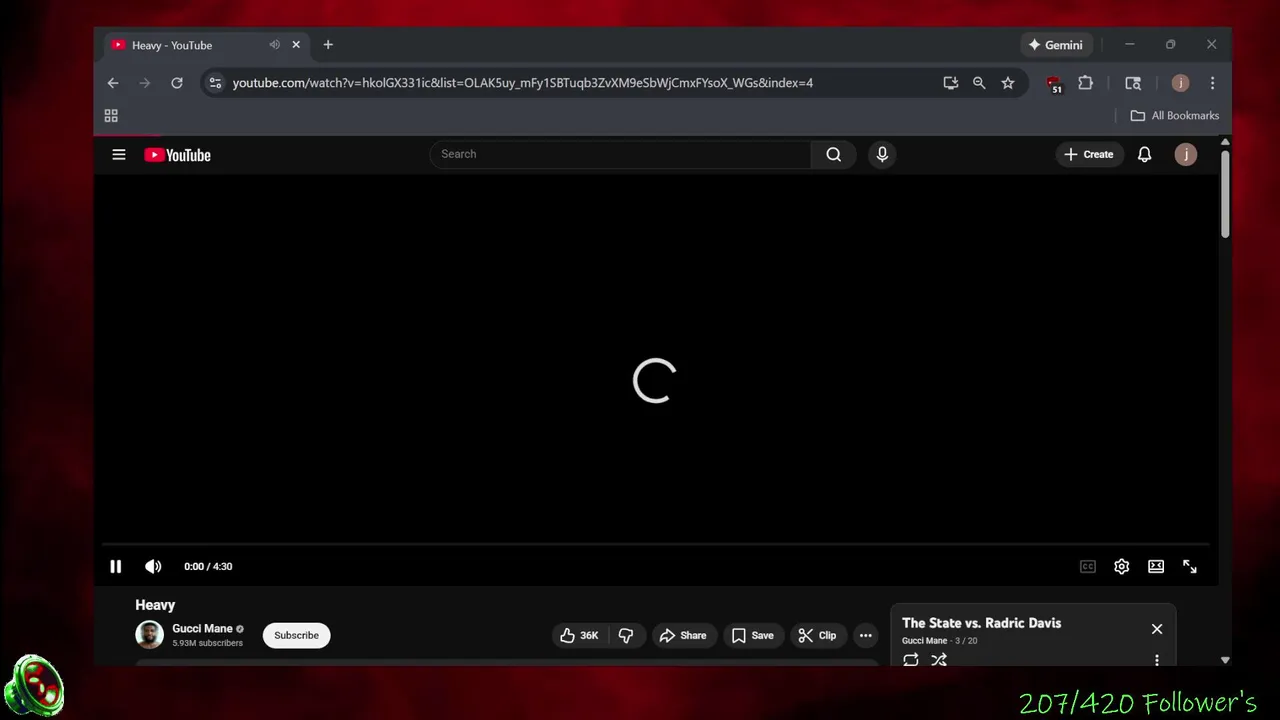Viewport: 1280px width, 720px height.
Task: Open the Extensions puzzle menu
Action: 1085,83
